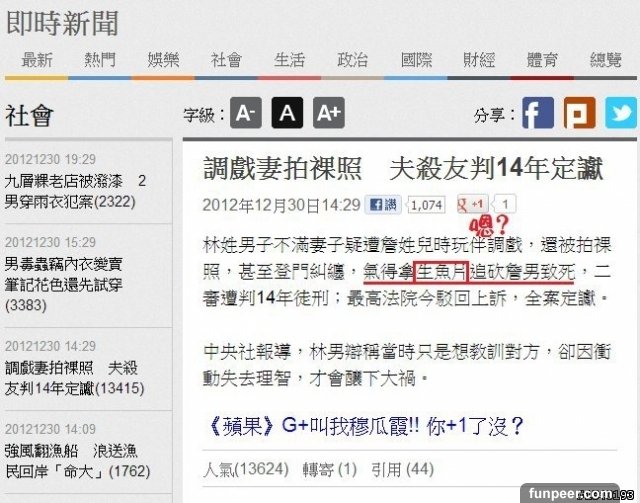Open the 娛樂 category tab

(163, 60)
